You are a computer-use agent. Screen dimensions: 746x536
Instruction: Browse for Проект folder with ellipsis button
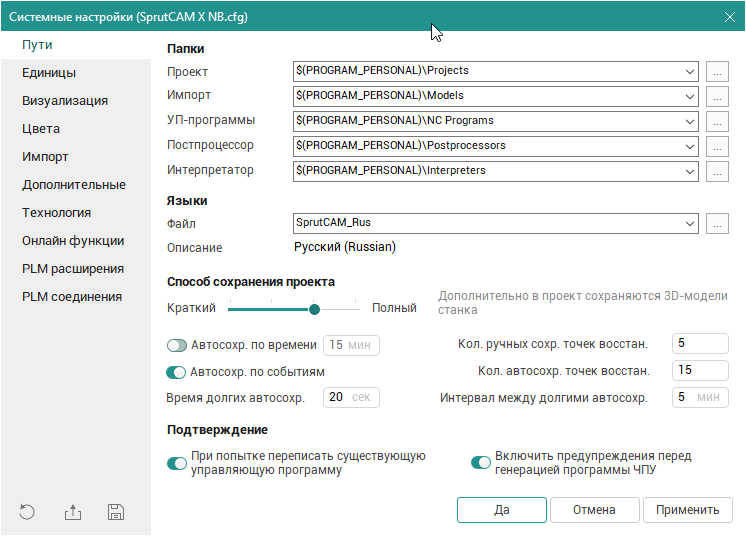coord(717,71)
